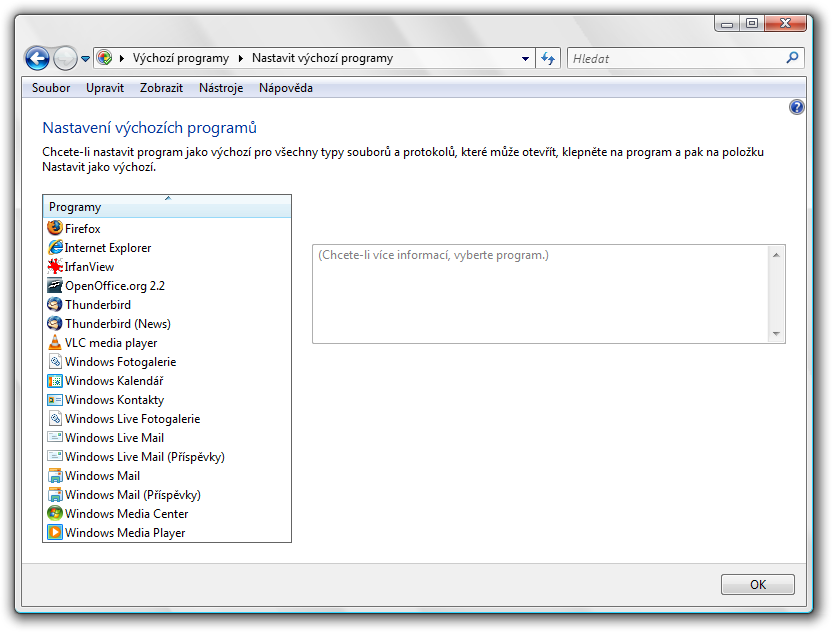Click the IrfanView red splat icon

click(x=55, y=266)
